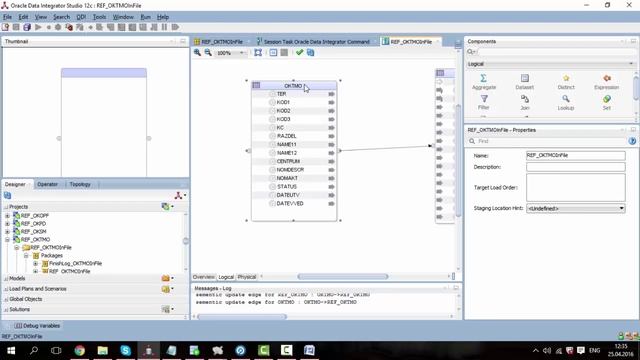The image size is (640, 360).
Task: Switch to the Physical mapping tab
Action: (x=247, y=277)
